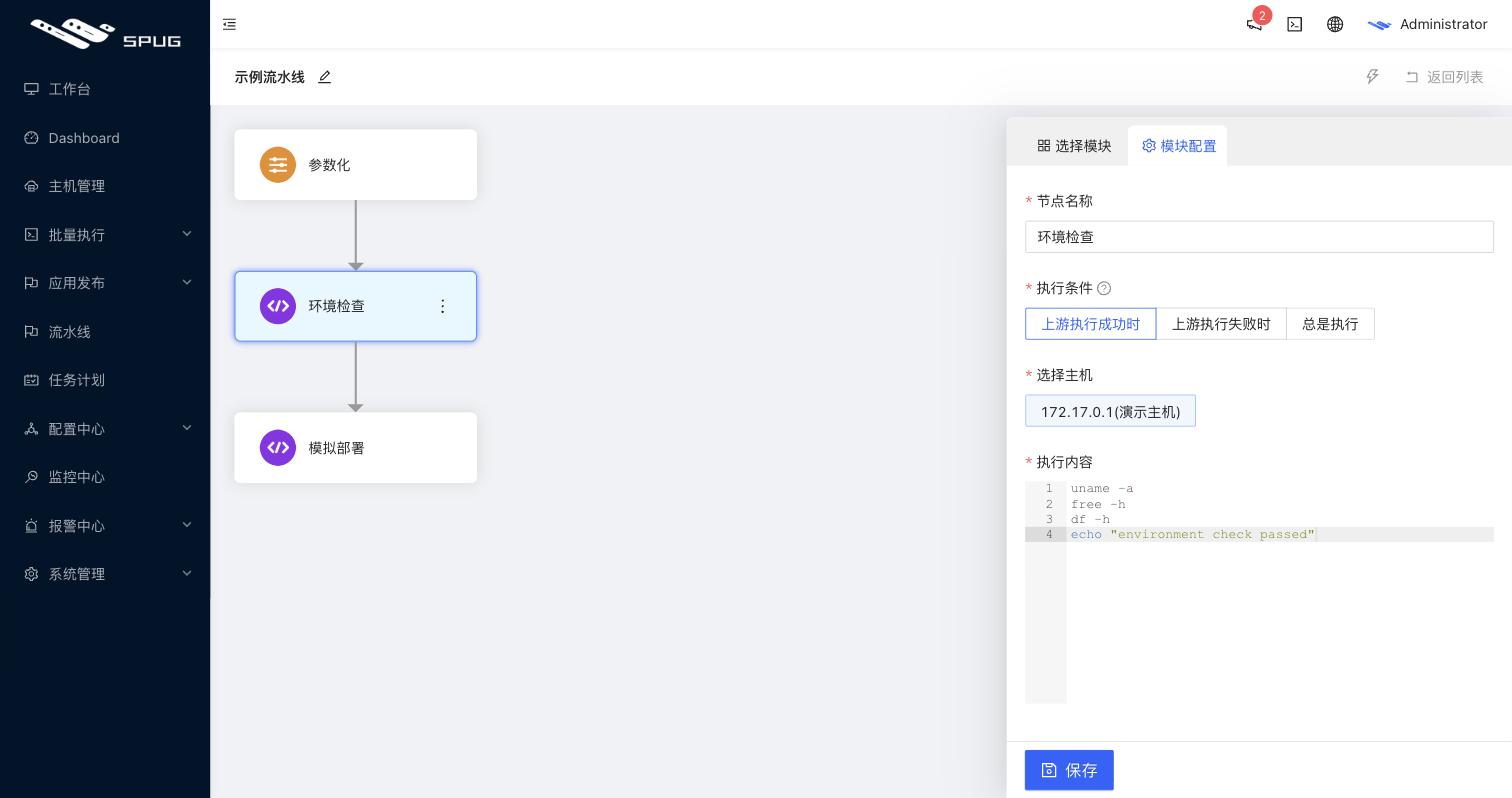The height and width of the screenshot is (798, 1512).
Task: Switch to the 模块配置 tab
Action: 1178,146
